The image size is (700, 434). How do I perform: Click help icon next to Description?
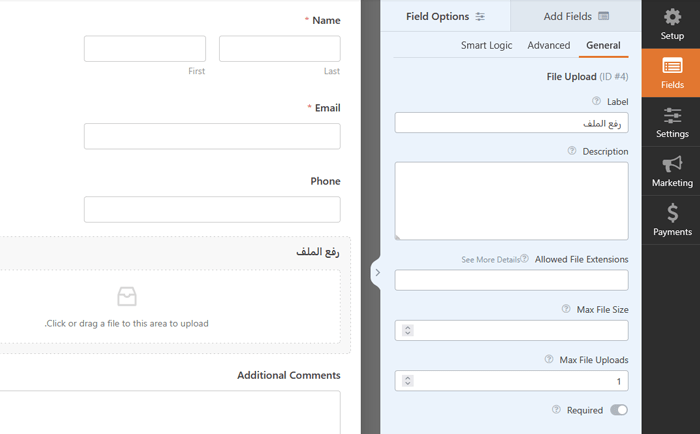572,151
